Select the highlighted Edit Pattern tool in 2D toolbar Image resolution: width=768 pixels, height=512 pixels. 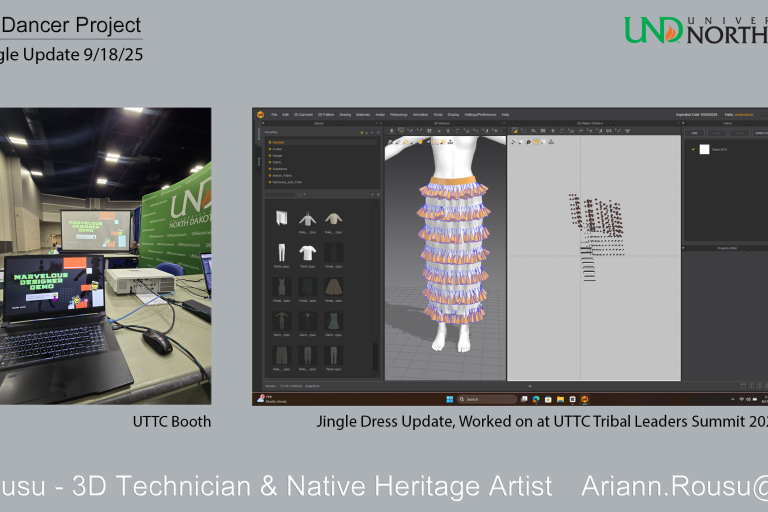coord(515,131)
